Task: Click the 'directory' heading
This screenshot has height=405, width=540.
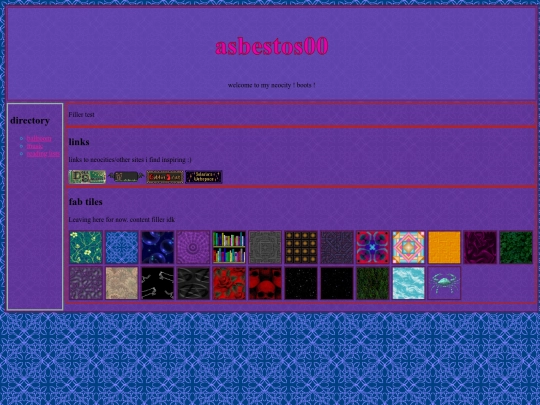Action: [30, 121]
